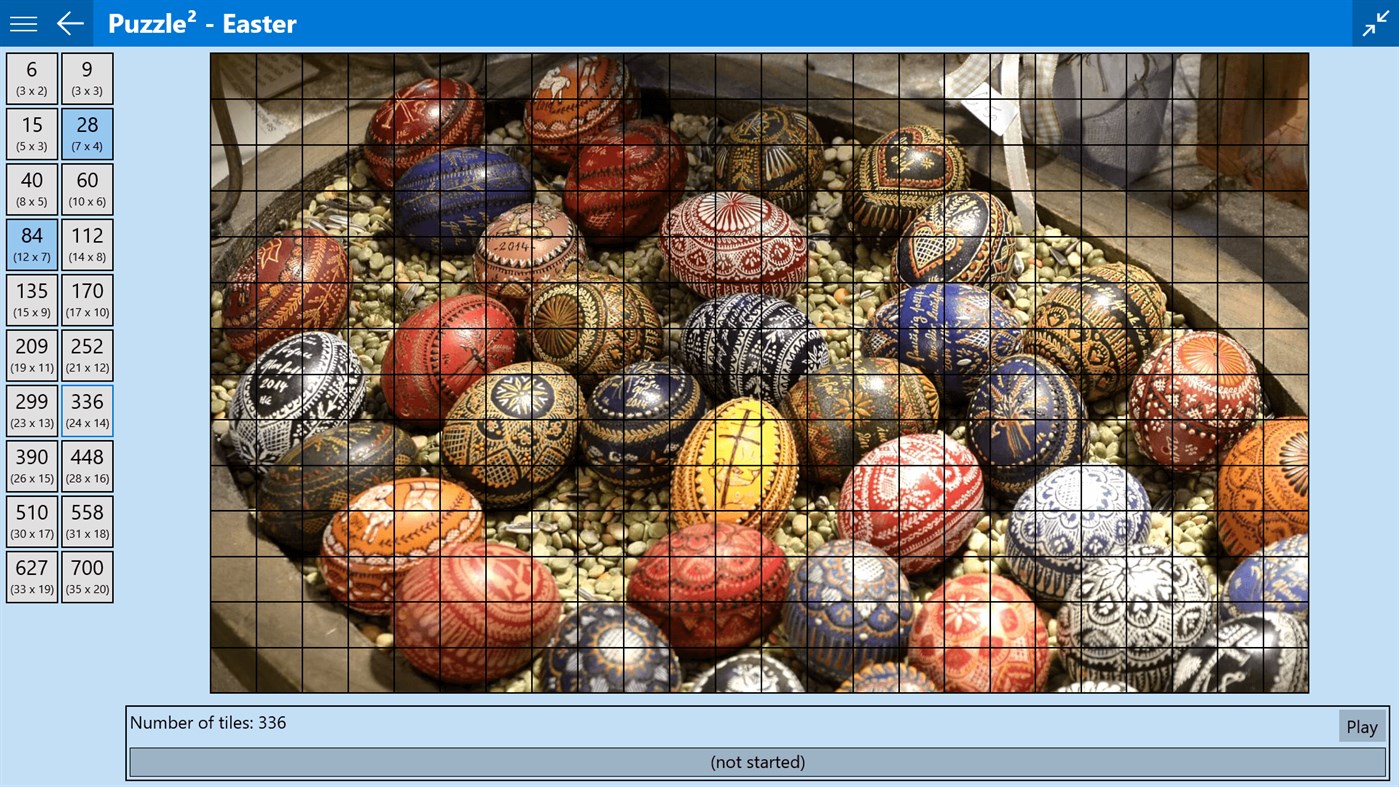Image resolution: width=1399 pixels, height=787 pixels.
Task: Choose the 84 (12 x 7) puzzle size
Action: point(31,243)
